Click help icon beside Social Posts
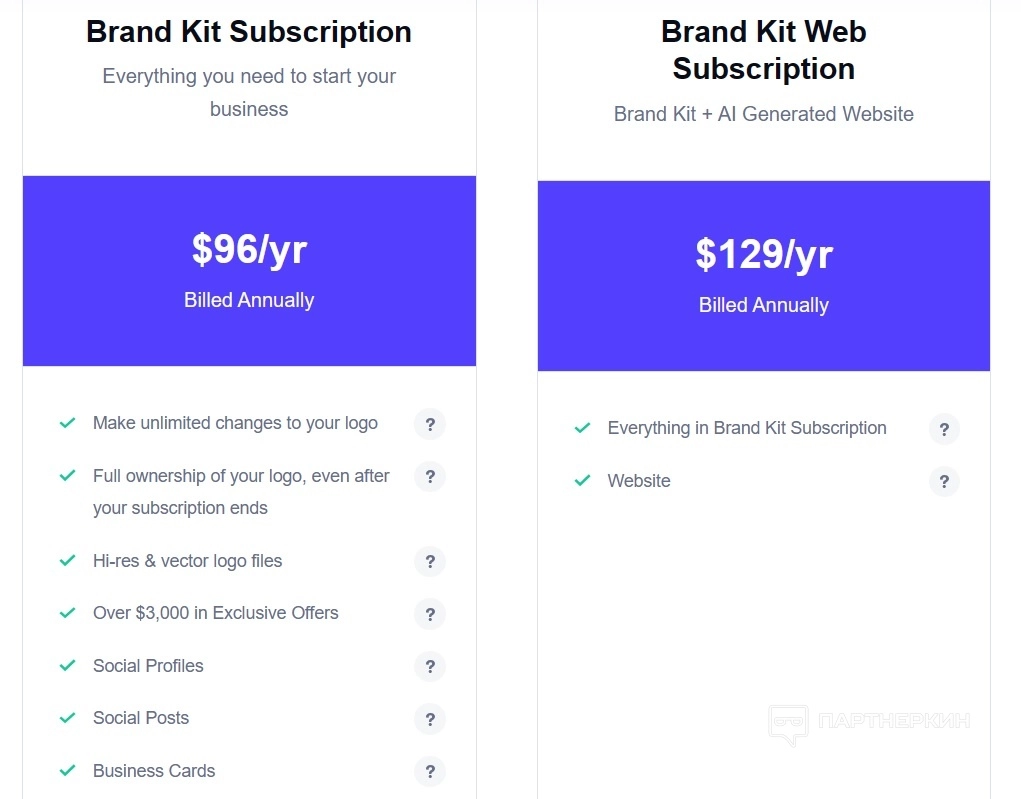 (430, 719)
